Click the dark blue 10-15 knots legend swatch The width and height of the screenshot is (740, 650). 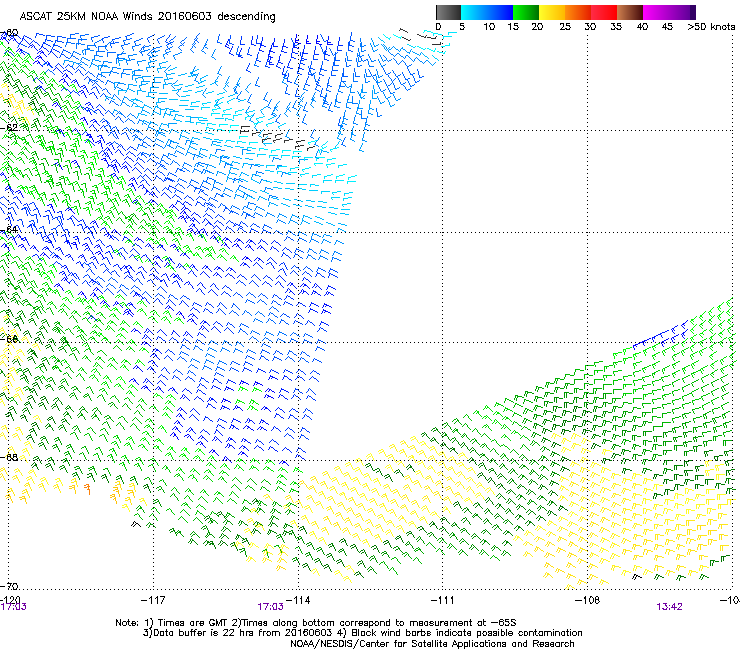tap(500, 12)
